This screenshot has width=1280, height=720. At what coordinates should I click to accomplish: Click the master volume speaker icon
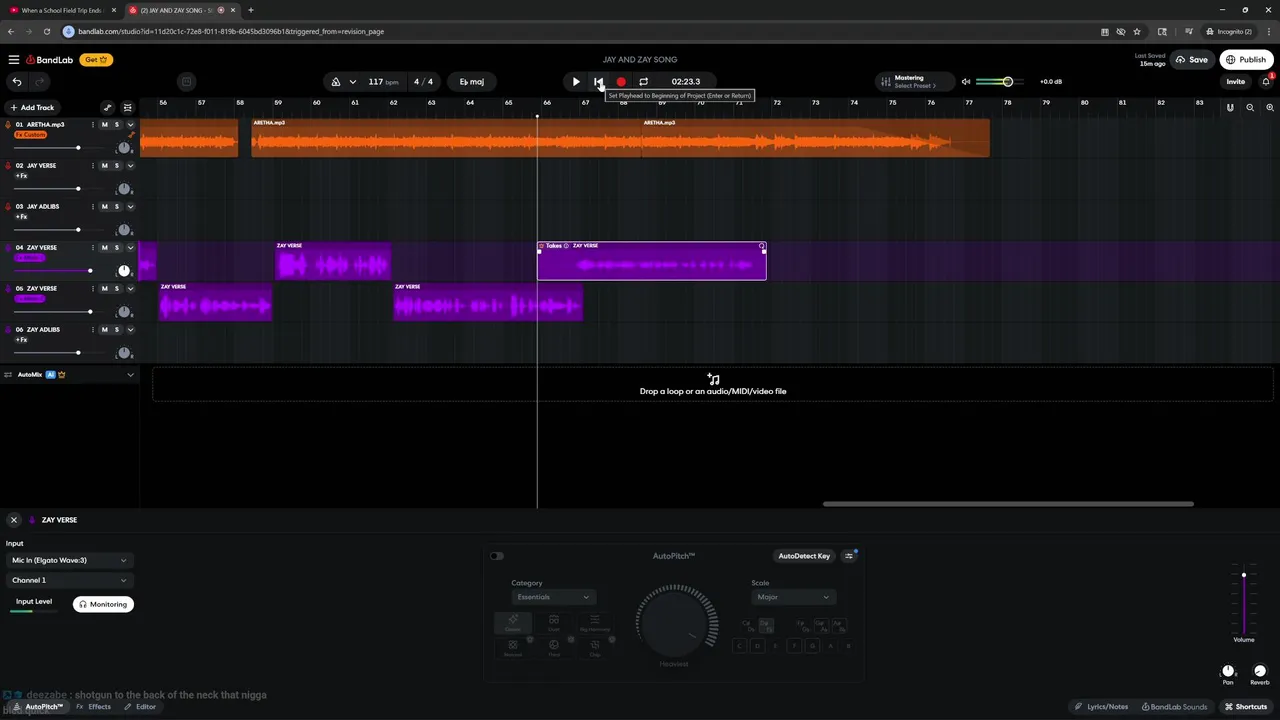pyautogui.click(x=966, y=82)
